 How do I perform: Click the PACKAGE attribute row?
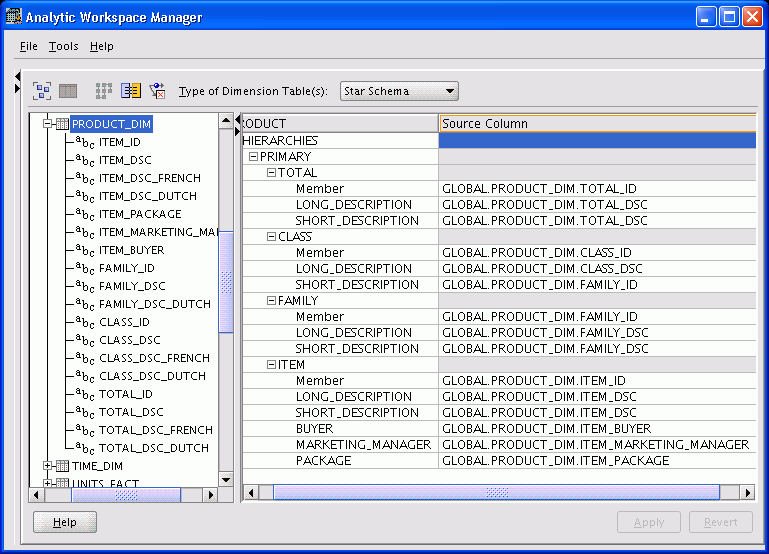(340, 460)
